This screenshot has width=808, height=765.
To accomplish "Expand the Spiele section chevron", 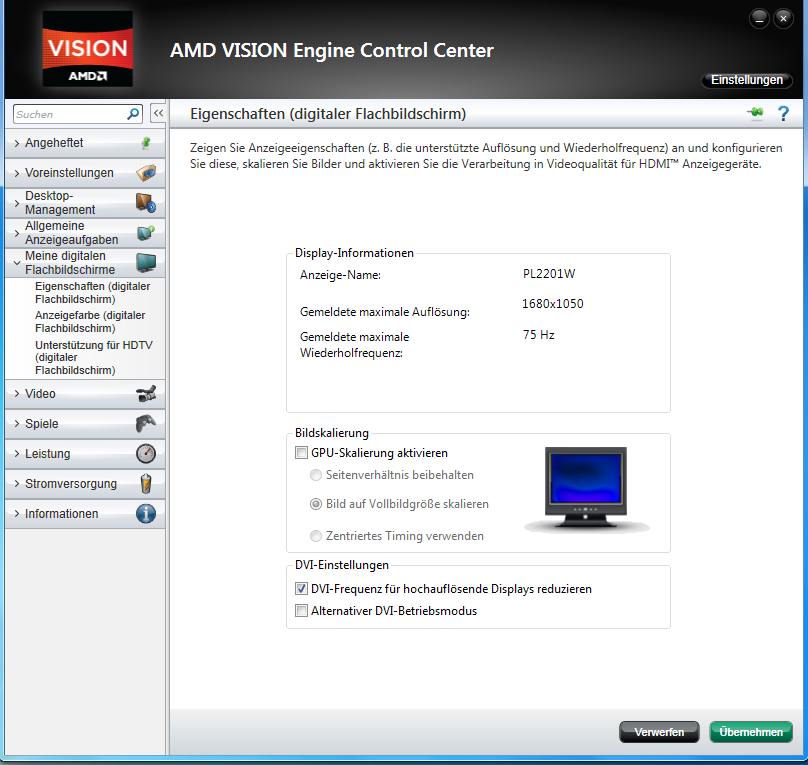I will point(16,423).
